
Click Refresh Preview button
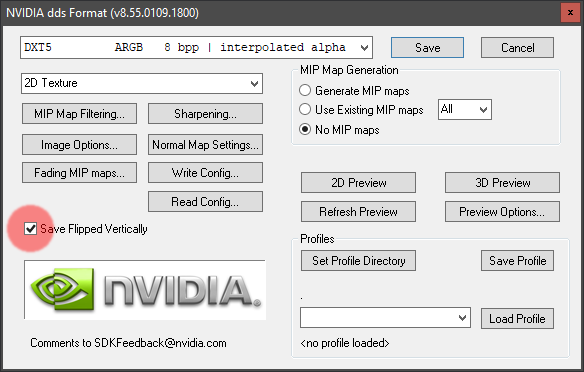(358, 212)
